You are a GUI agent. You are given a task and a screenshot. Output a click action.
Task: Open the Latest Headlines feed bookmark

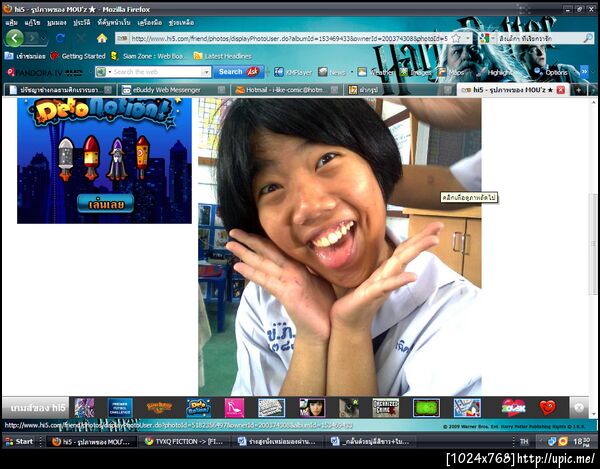click(x=223, y=56)
